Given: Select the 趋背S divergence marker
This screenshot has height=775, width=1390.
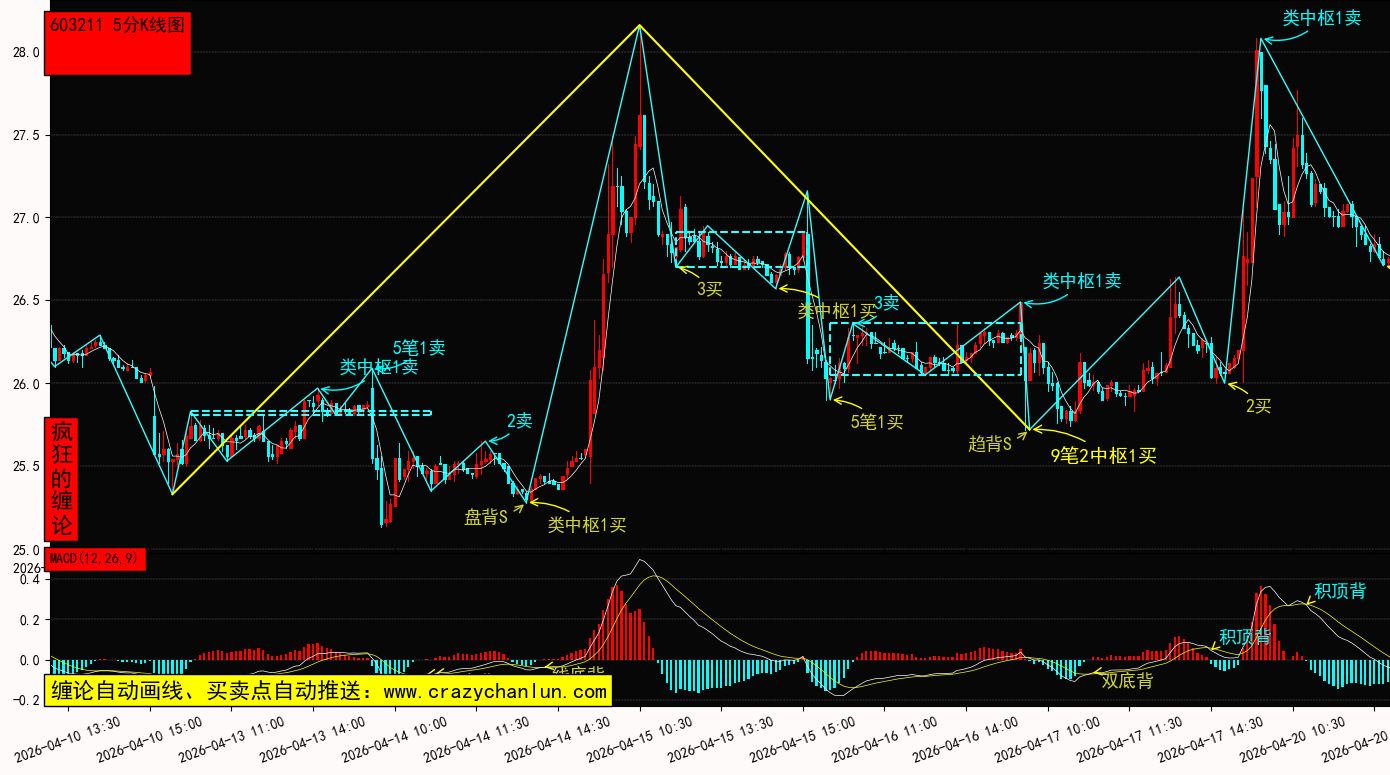Looking at the screenshot, I should 990,444.
